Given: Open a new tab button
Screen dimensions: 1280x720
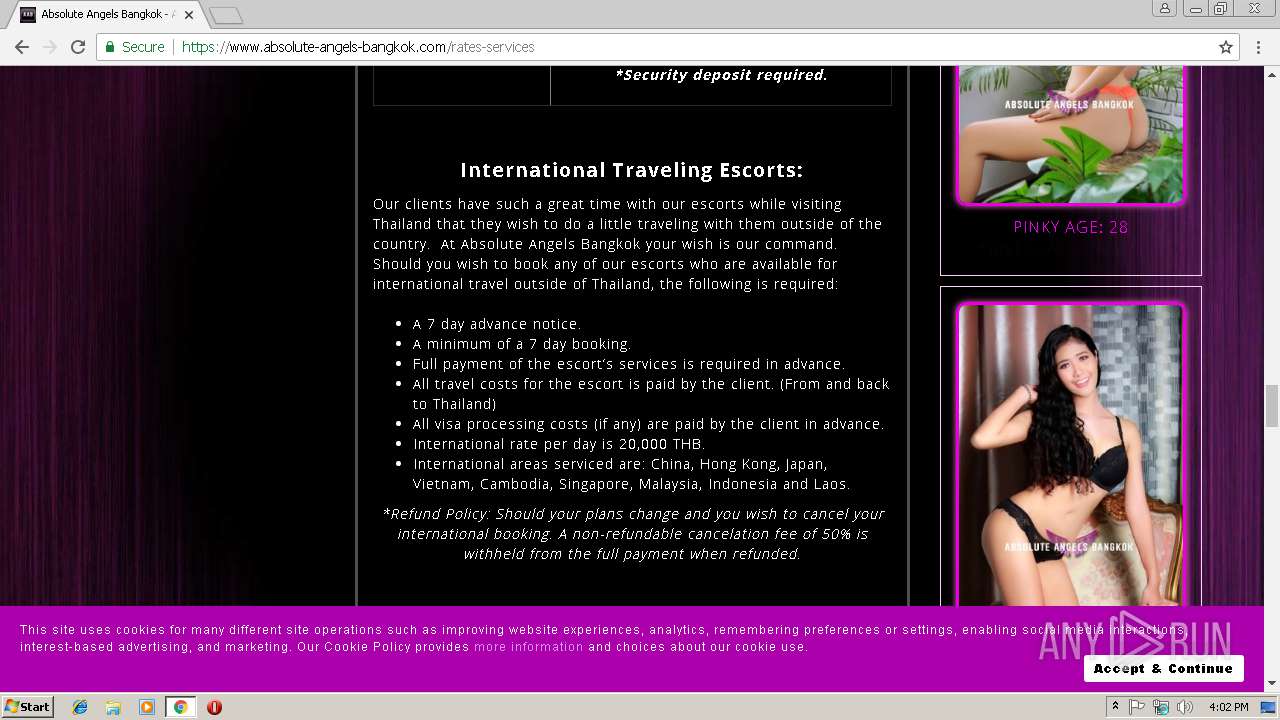Looking at the screenshot, I should click(x=226, y=15).
